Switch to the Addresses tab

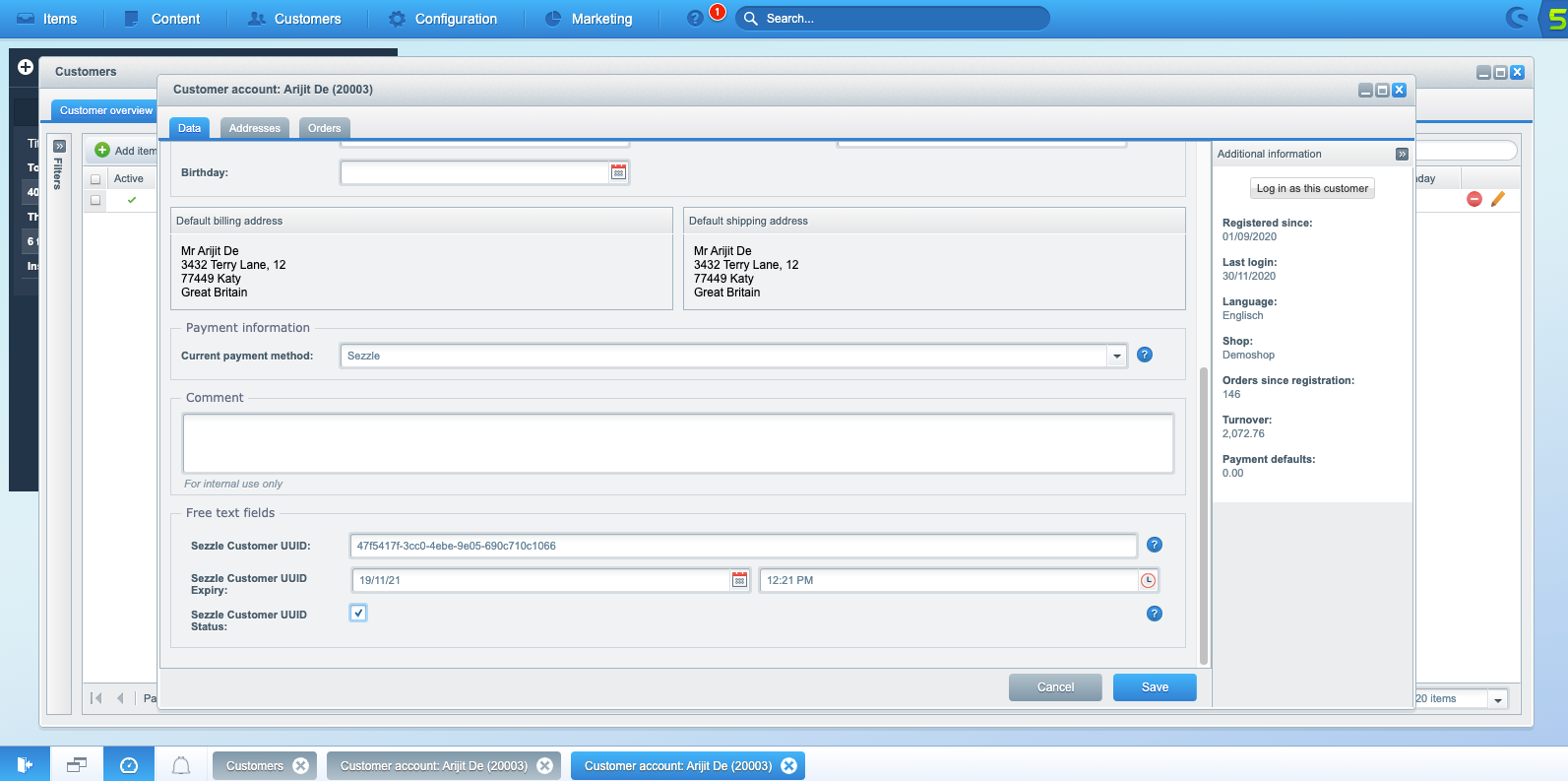(x=255, y=128)
